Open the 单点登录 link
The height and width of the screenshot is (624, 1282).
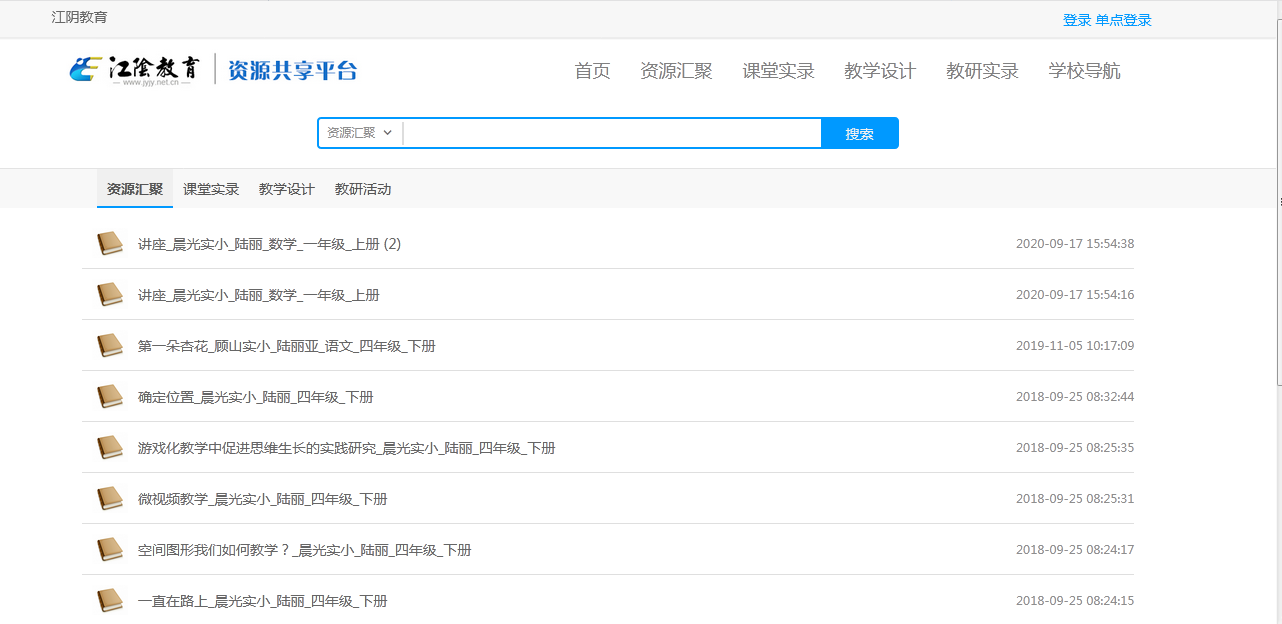click(x=1124, y=20)
